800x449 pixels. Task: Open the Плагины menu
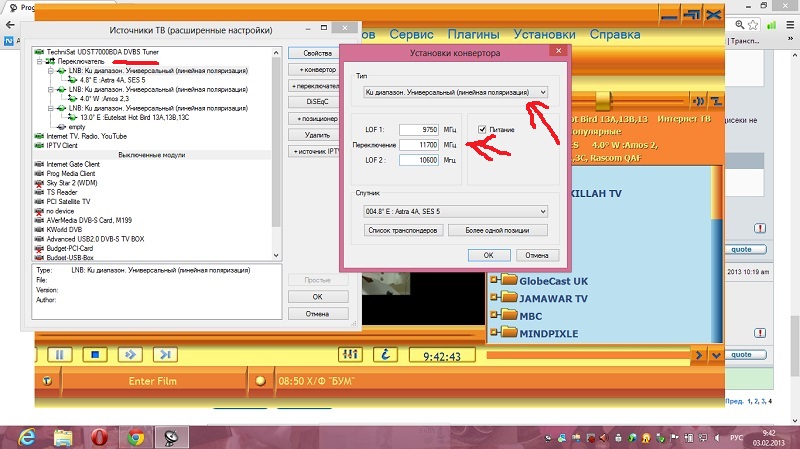click(473, 34)
